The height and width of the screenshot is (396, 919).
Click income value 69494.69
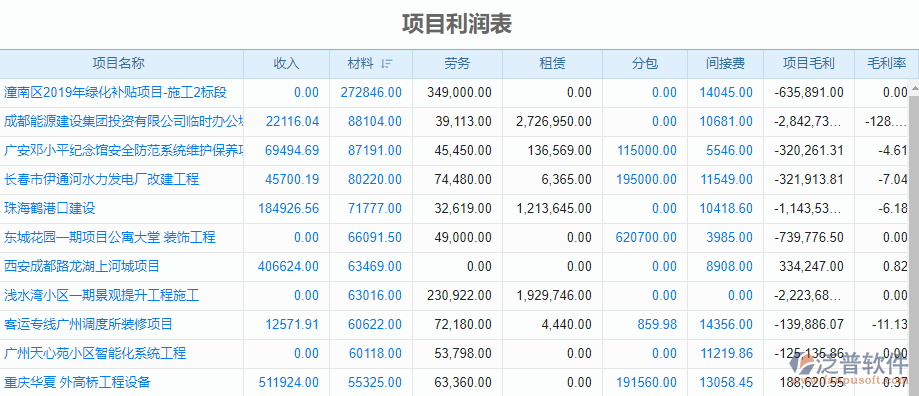pos(292,151)
